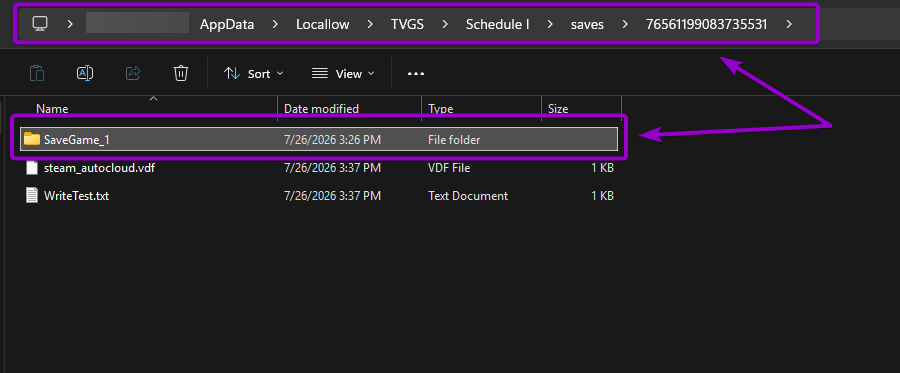The image size is (900, 373).
Task: Select the WriteTest.txt file name
Action: click(76, 196)
